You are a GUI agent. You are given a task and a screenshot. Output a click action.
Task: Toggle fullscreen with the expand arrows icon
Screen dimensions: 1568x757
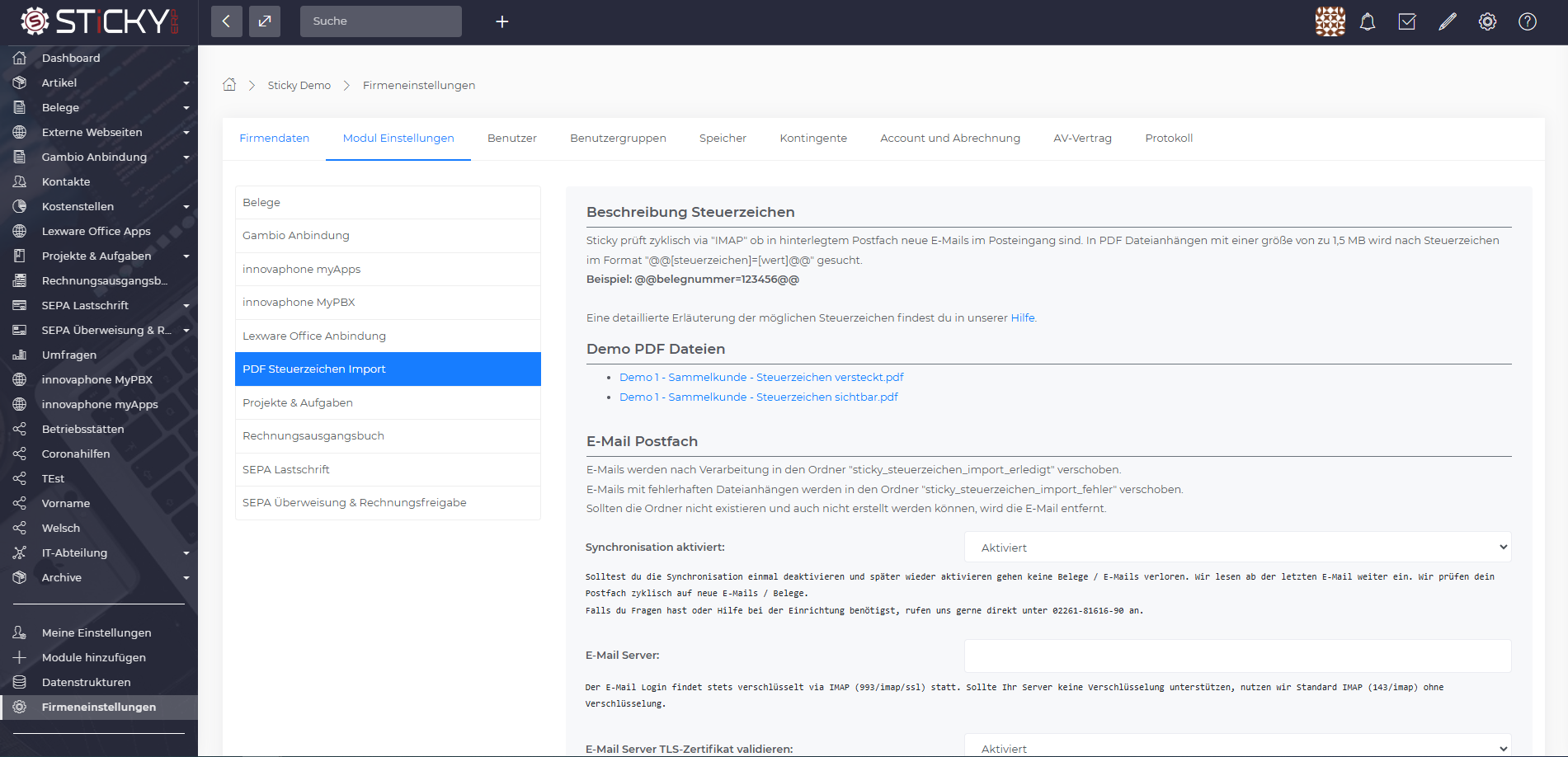point(265,21)
